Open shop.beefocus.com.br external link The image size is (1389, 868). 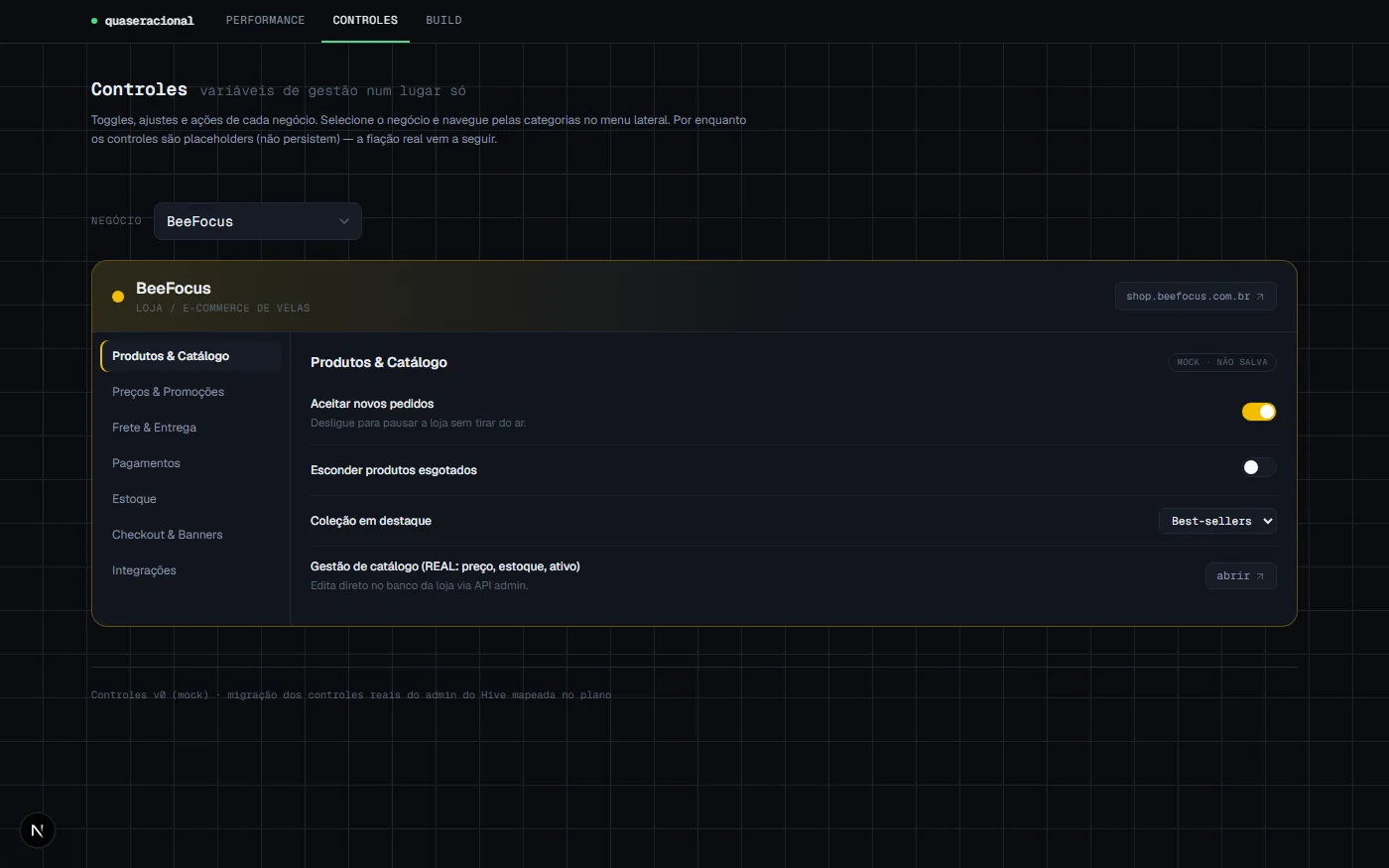tap(1196, 297)
